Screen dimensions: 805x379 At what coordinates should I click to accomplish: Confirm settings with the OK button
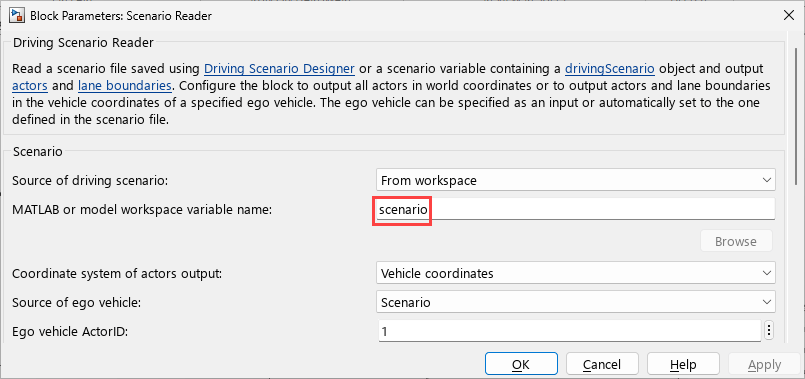click(521, 365)
